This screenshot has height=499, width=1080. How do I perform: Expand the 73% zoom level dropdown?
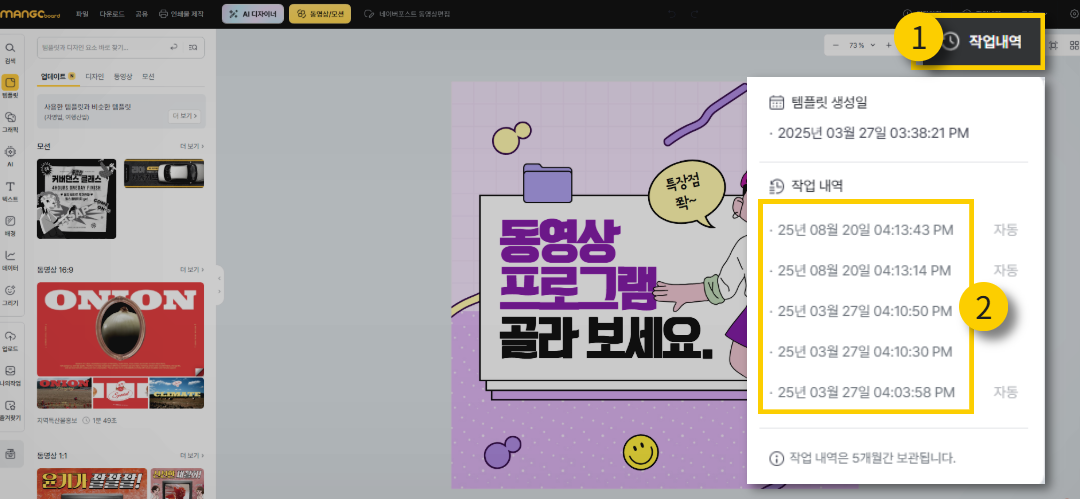[861, 45]
